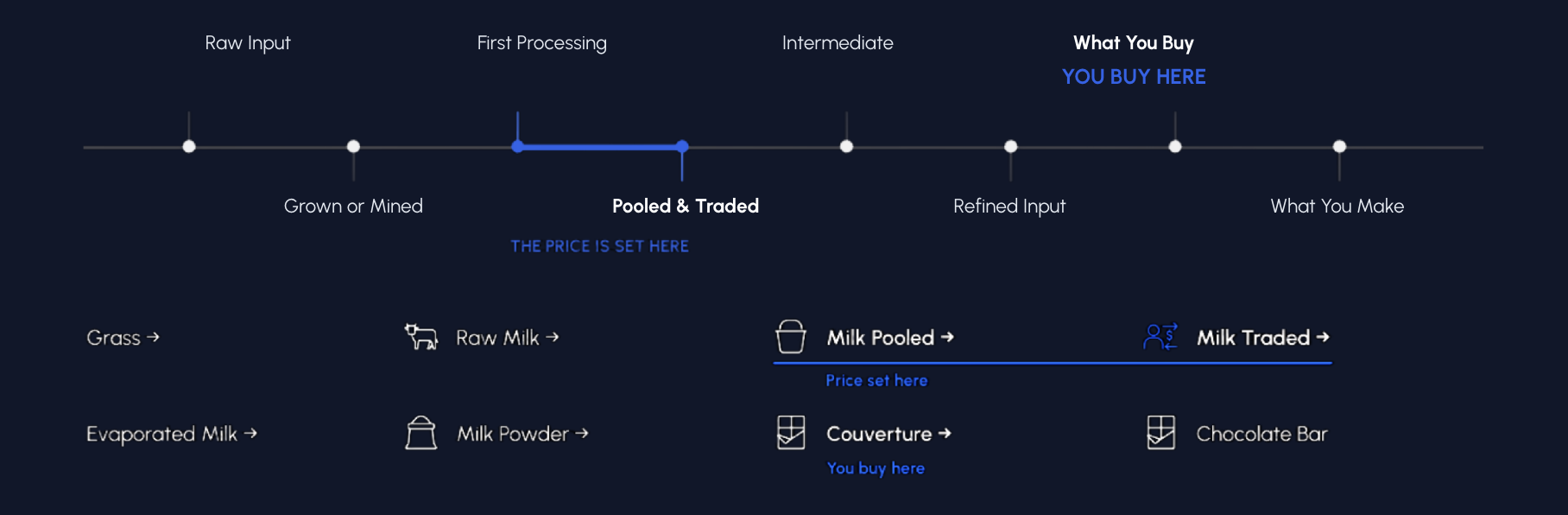Click the bucket icon beside Milk Pooled
The width and height of the screenshot is (1568, 515).
click(791, 337)
